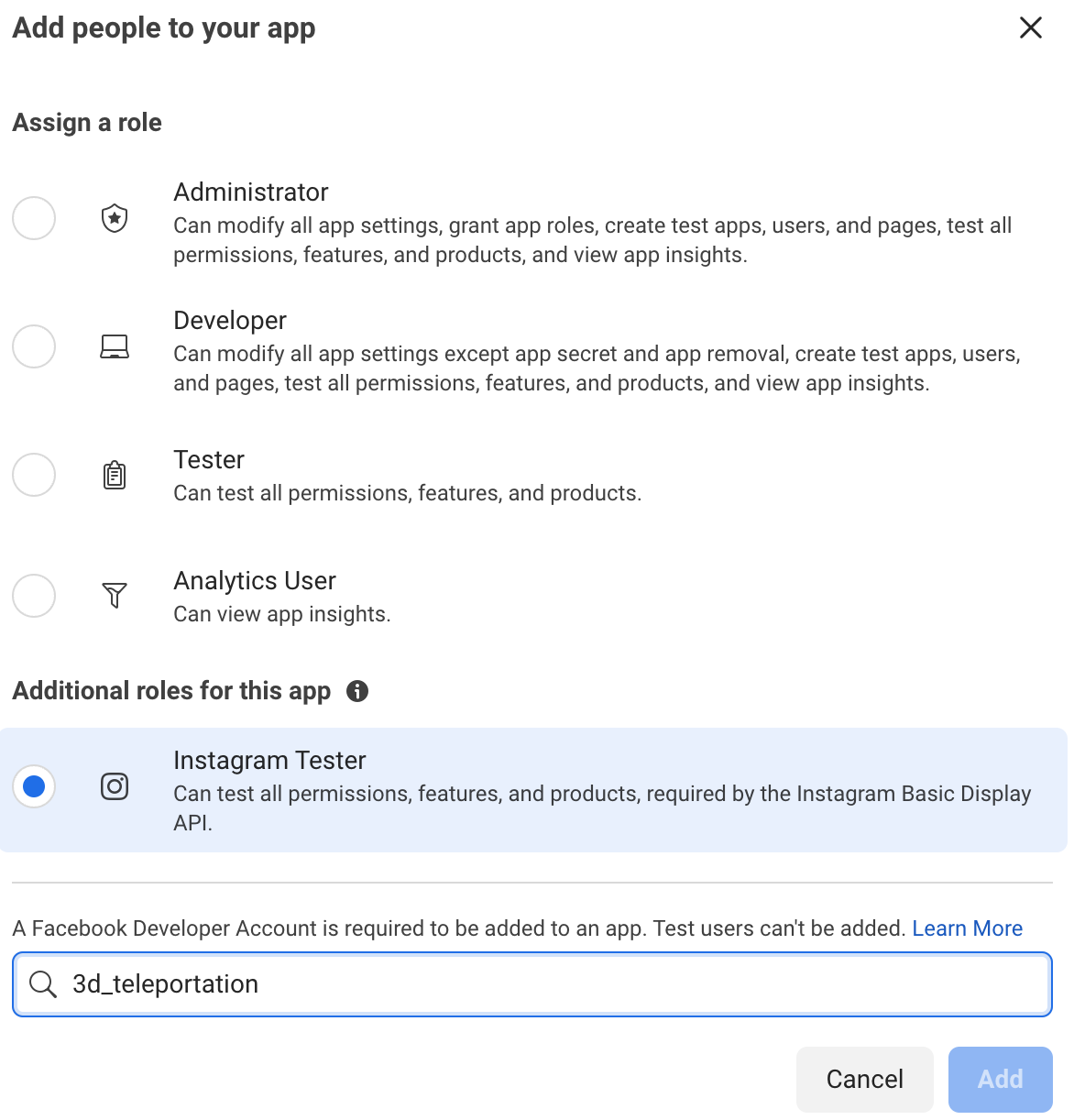Click the Add button
Image resolution: width=1074 pixels, height=1120 pixels.
click(1000, 1079)
